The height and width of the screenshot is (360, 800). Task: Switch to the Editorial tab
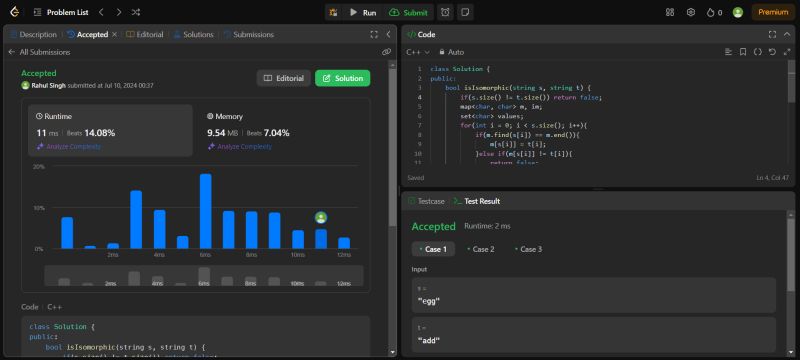145,35
